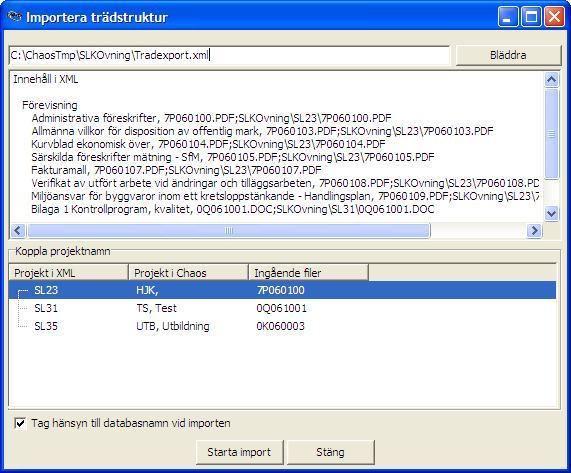The height and width of the screenshot is (473, 571).
Task: Click the Bläddra browse button
Action: (x=508, y=55)
